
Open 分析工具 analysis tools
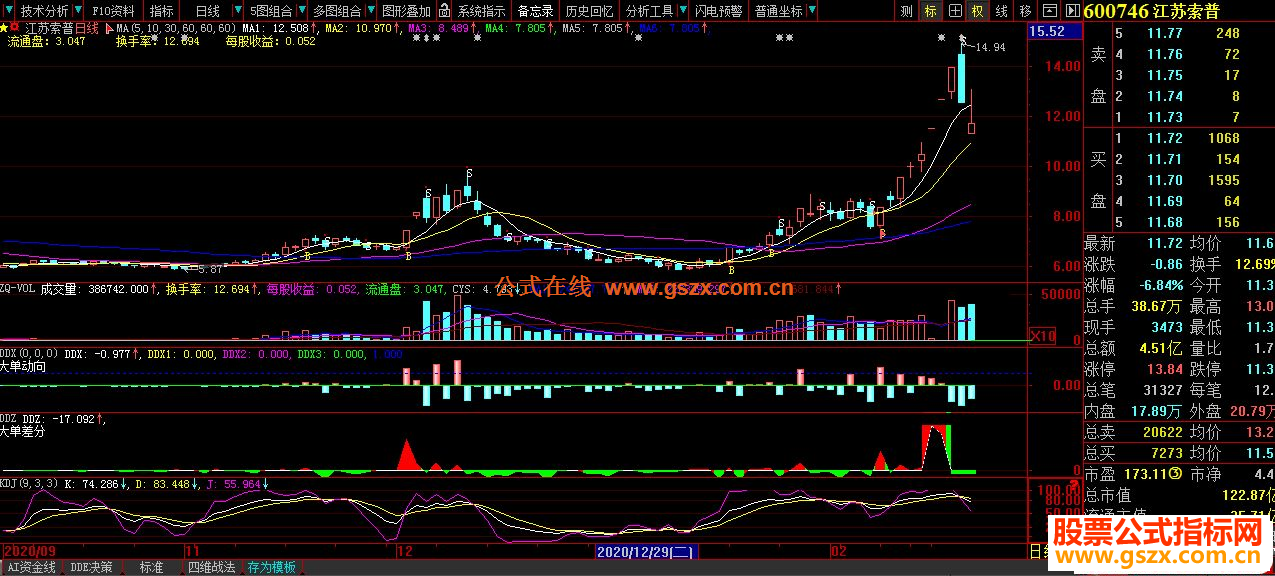click(x=650, y=10)
